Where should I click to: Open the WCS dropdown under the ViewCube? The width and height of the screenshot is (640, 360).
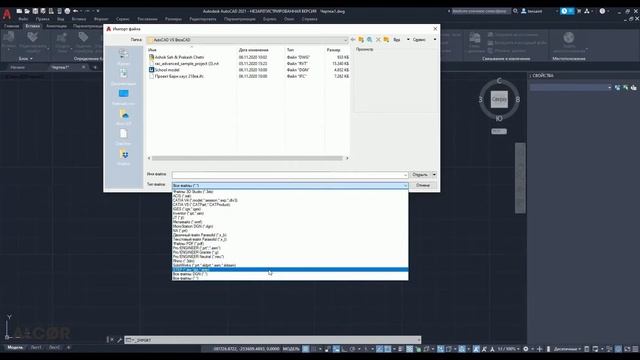tap(499, 131)
